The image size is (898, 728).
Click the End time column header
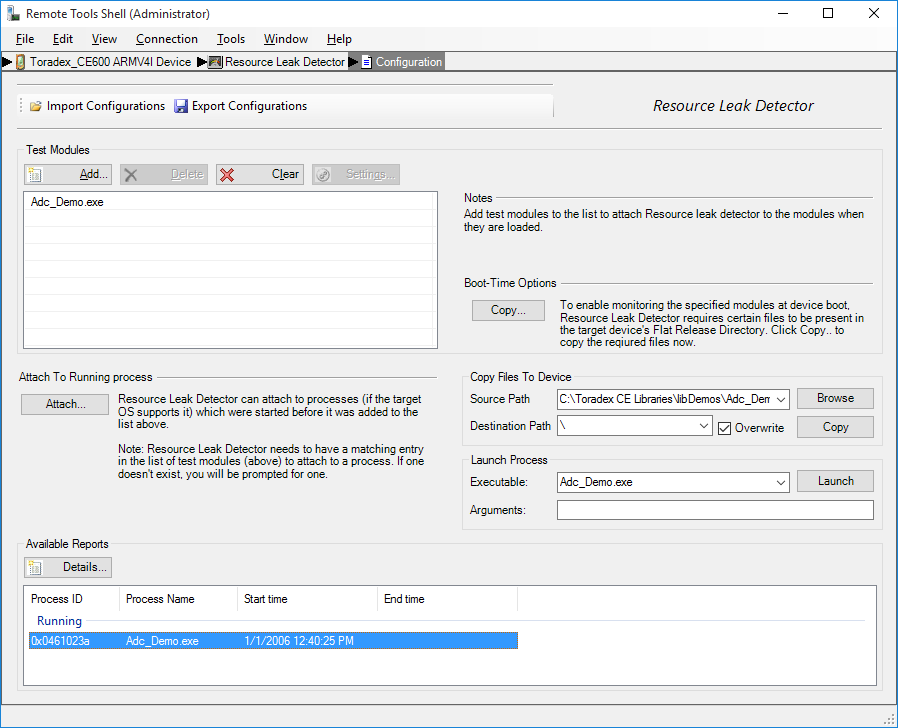coord(447,599)
